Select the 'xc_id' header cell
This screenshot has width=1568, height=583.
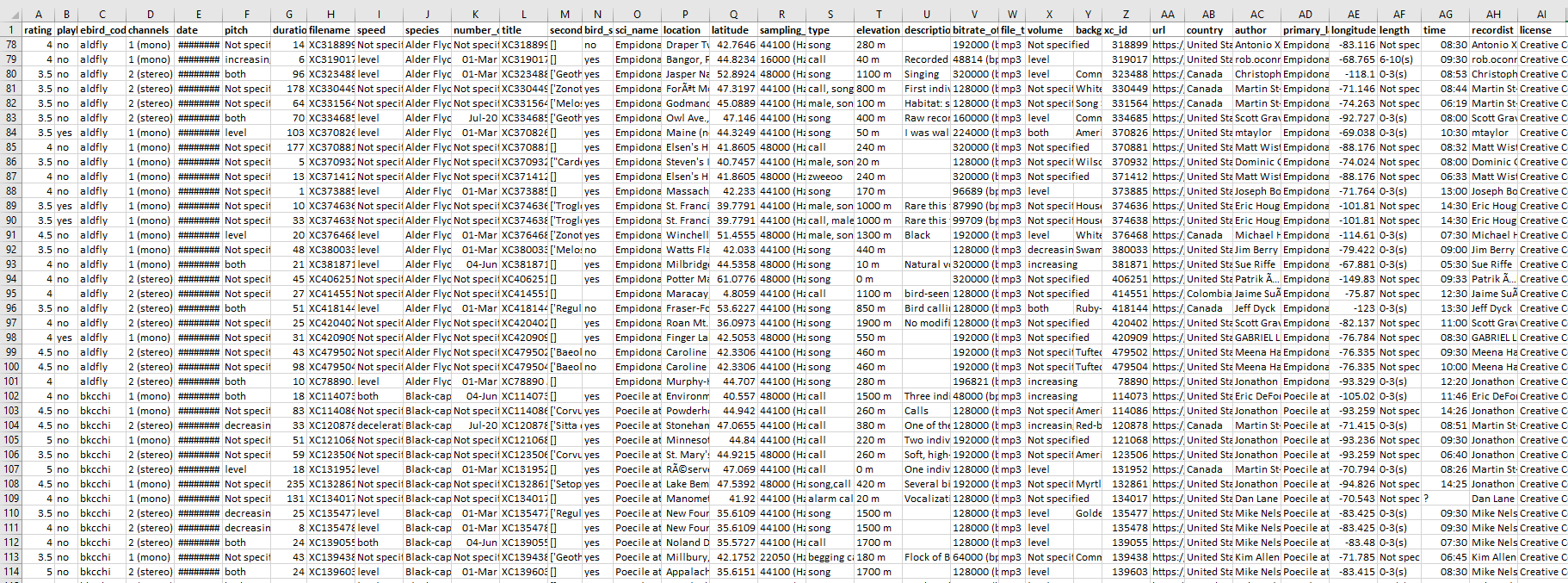(x=1126, y=29)
